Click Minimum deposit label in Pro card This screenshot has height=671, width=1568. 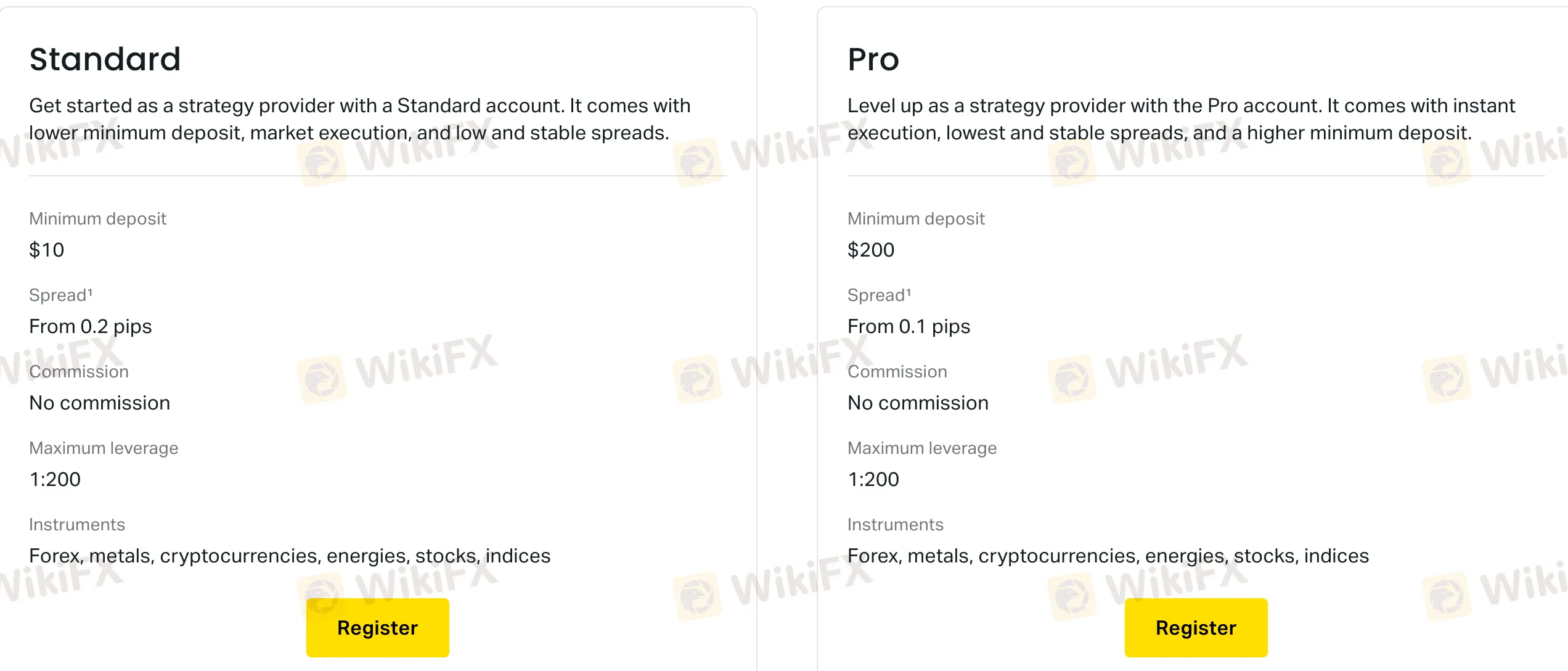[x=916, y=218]
